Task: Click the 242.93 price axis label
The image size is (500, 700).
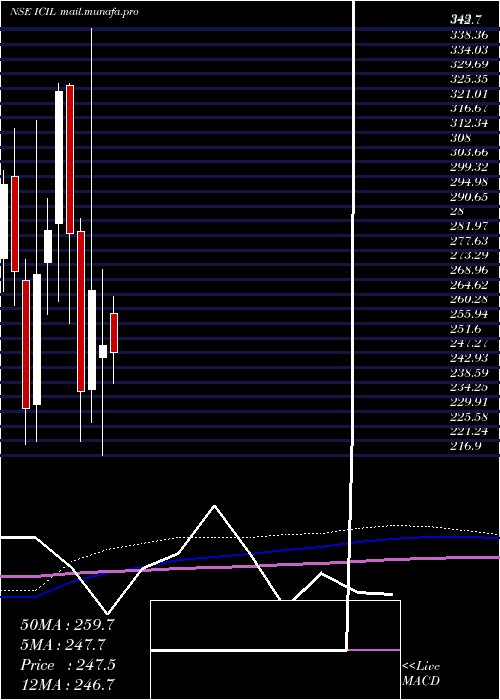Action: pyautogui.click(x=469, y=358)
